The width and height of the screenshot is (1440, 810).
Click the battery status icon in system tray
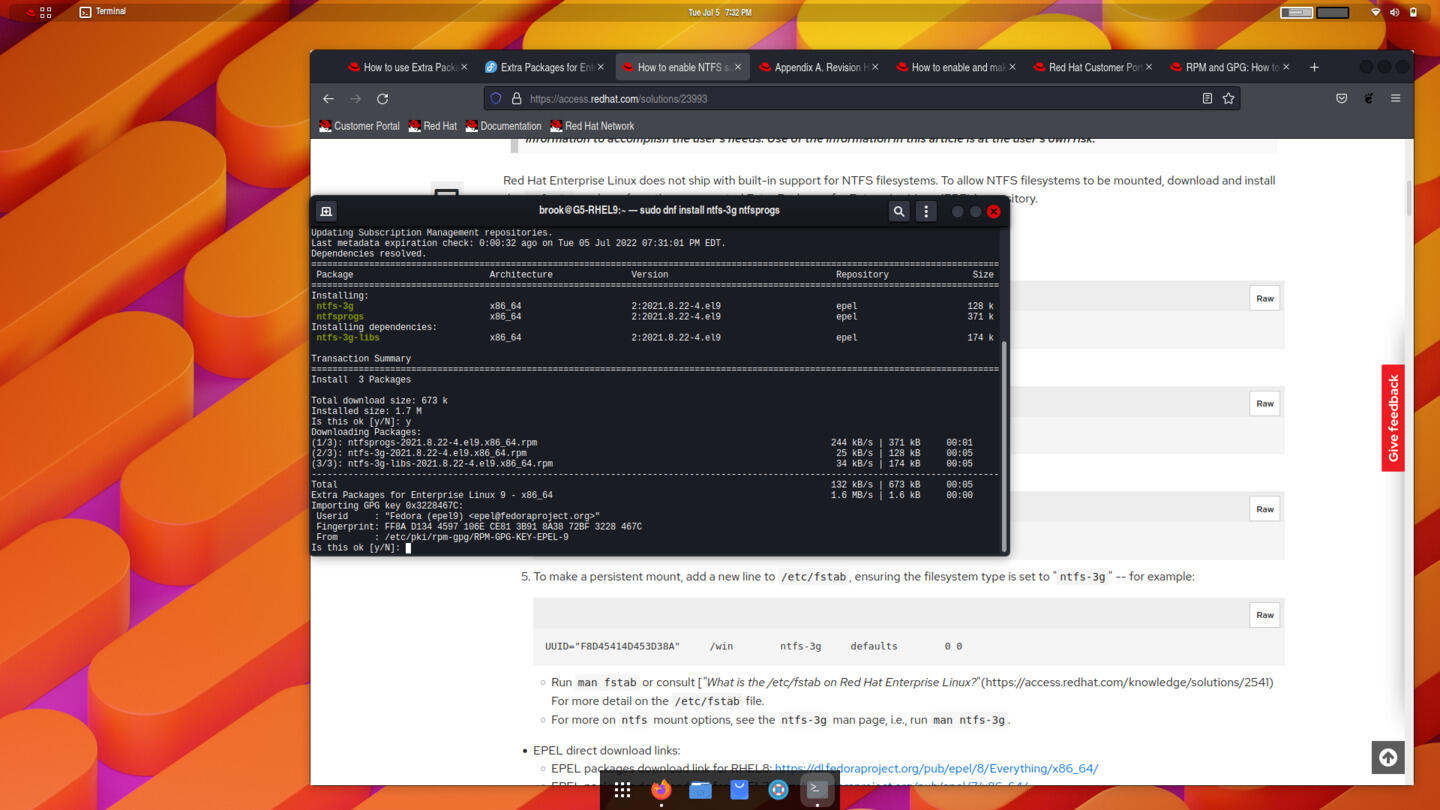pyautogui.click(x=1413, y=12)
